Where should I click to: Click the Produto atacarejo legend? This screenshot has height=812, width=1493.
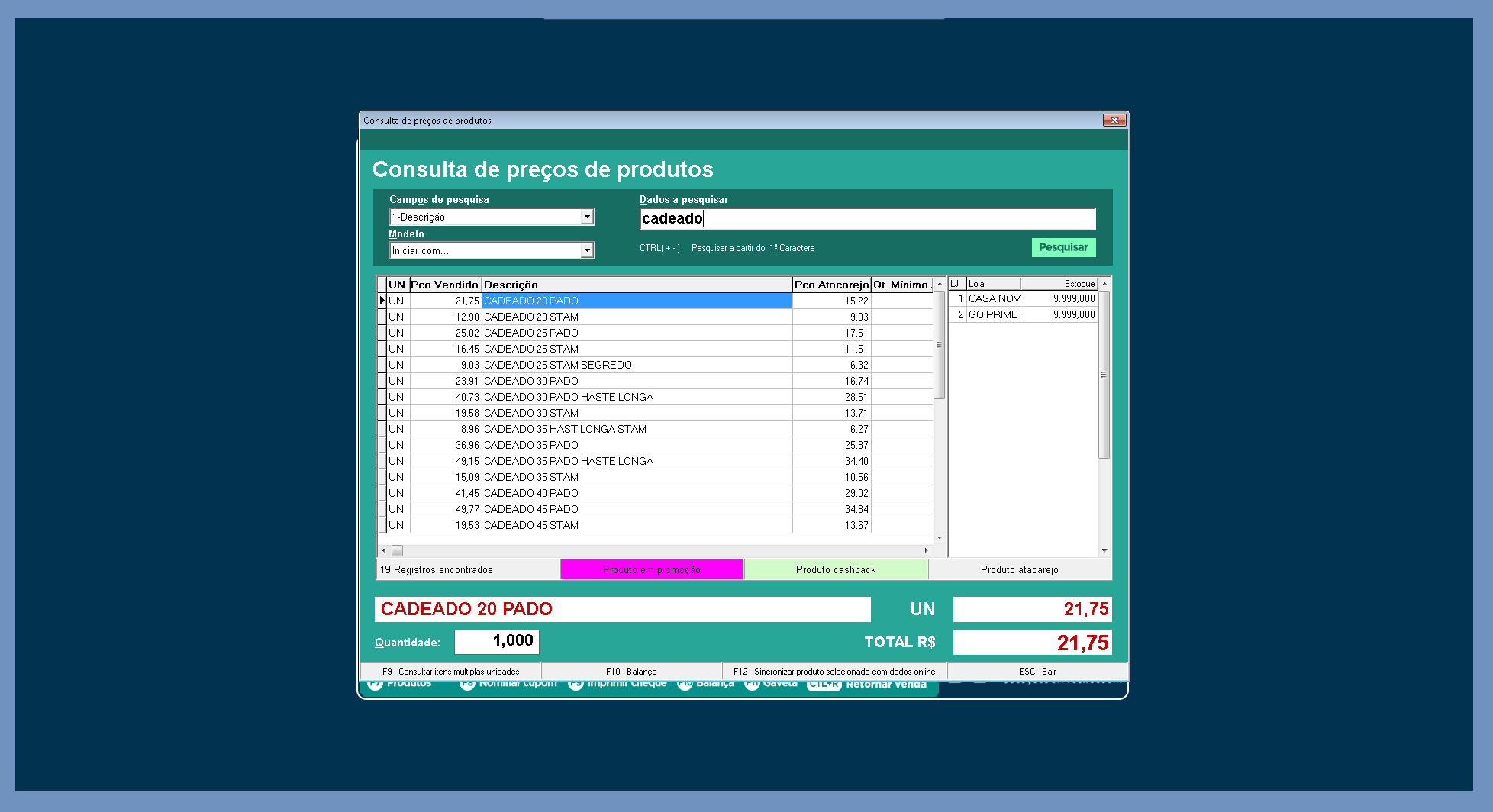(x=1020, y=569)
